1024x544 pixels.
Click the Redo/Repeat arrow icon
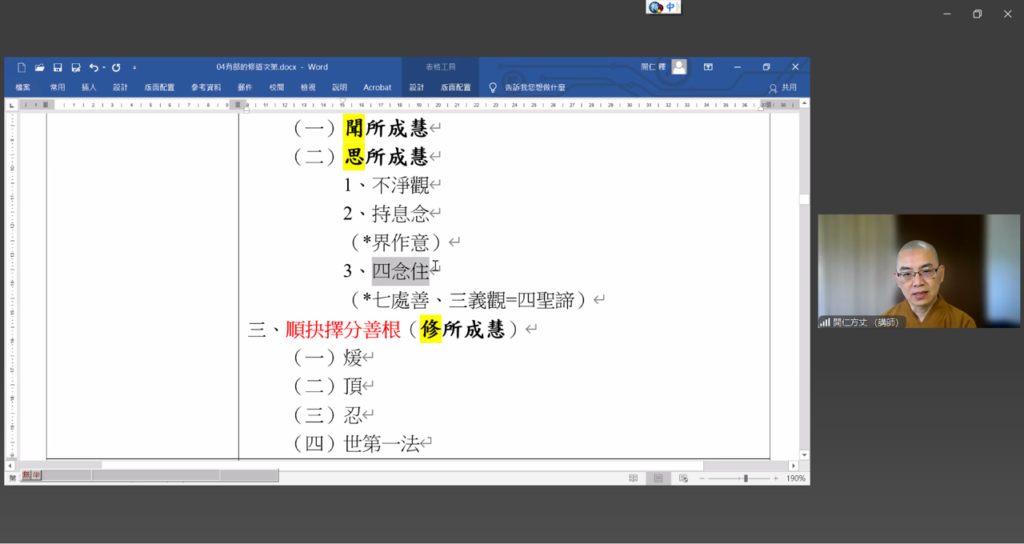coord(116,67)
